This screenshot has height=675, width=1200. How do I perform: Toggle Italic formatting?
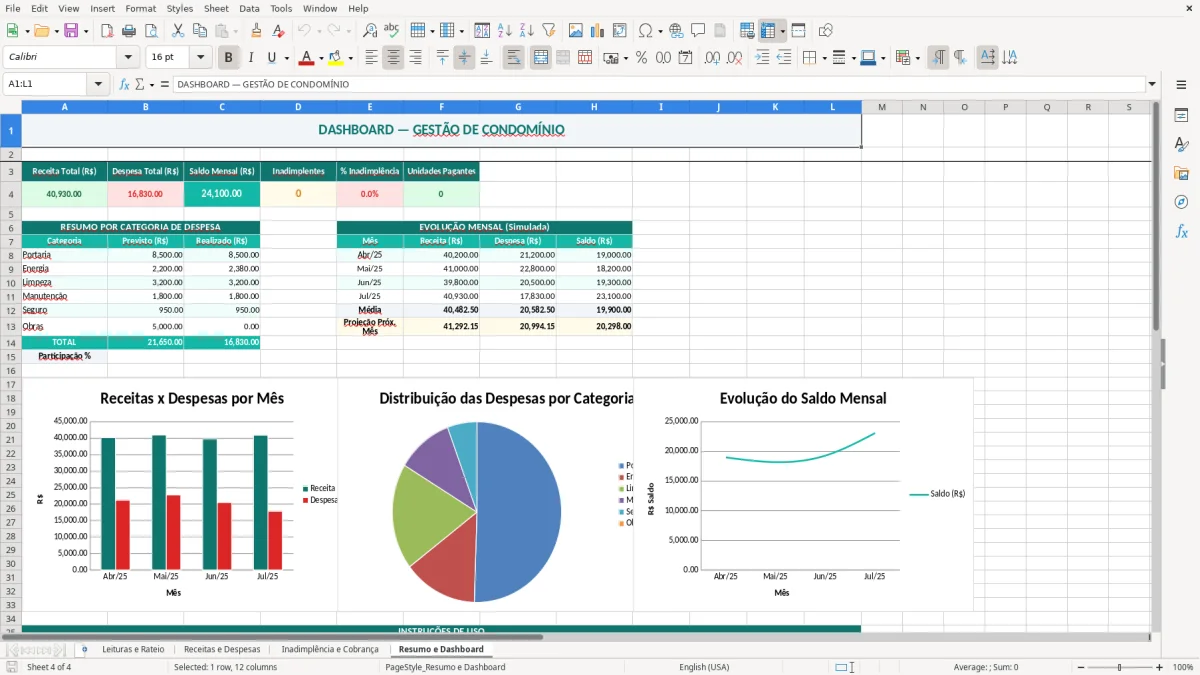251,57
